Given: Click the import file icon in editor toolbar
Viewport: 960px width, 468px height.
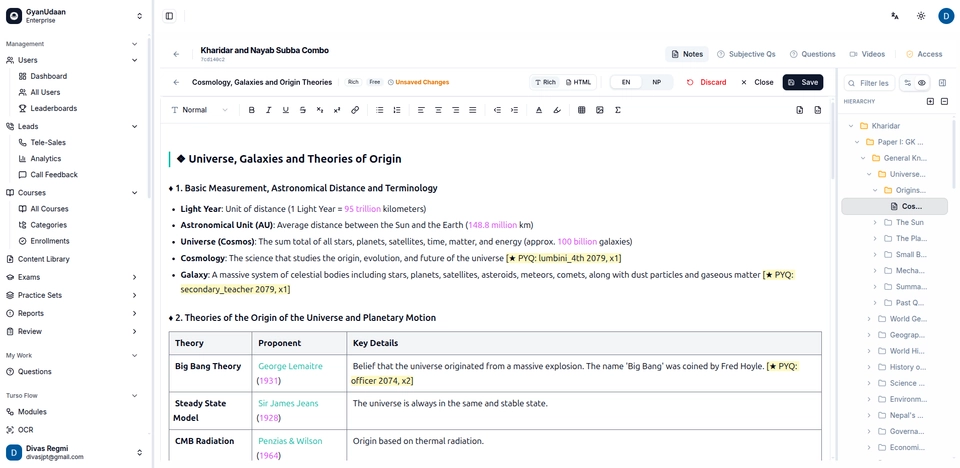Looking at the screenshot, I should pos(800,110).
